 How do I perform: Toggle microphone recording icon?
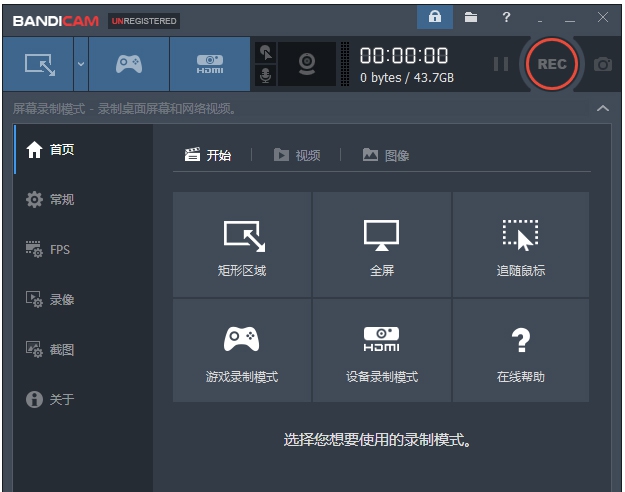tap(265, 75)
